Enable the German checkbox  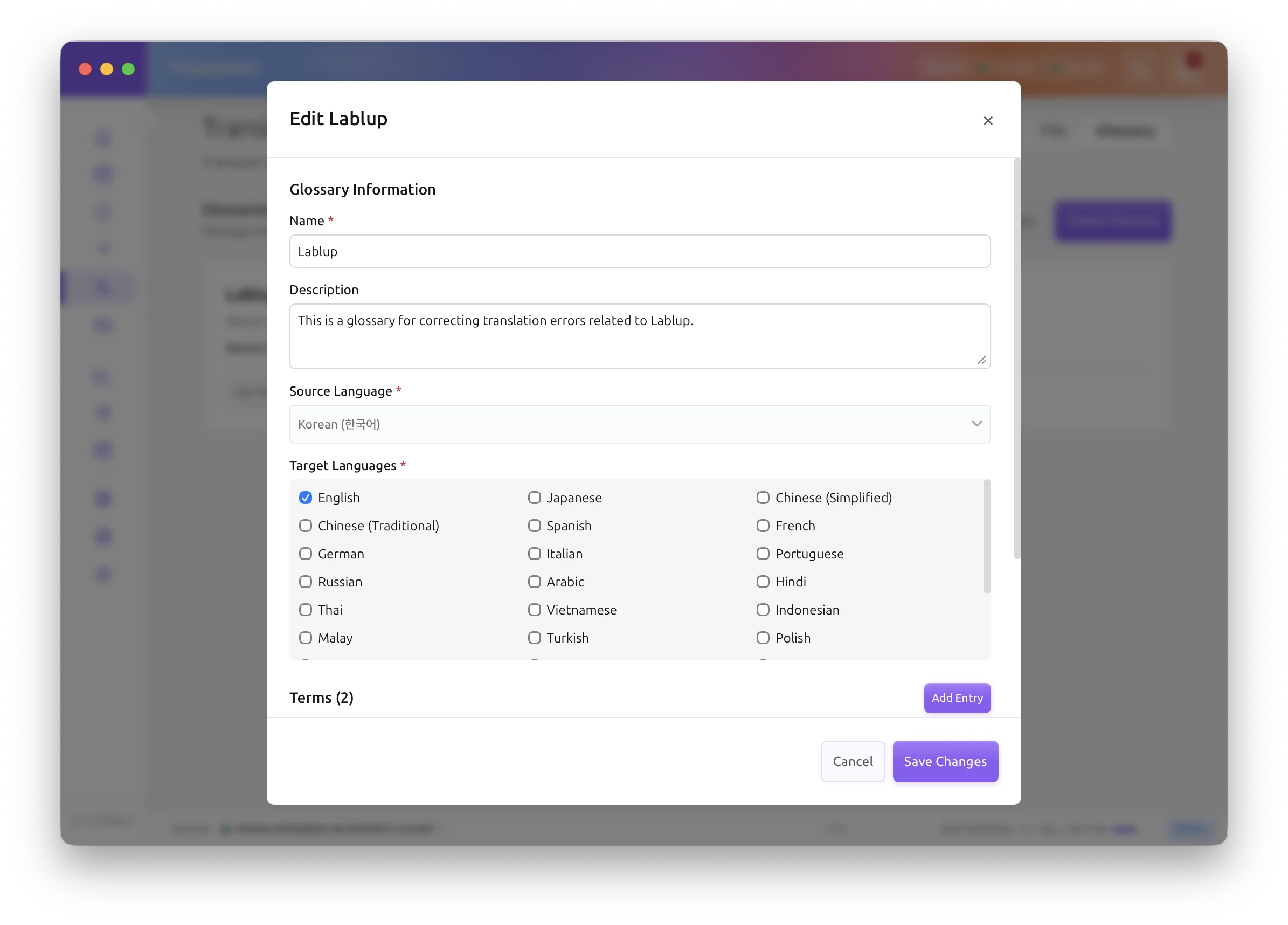pos(306,554)
